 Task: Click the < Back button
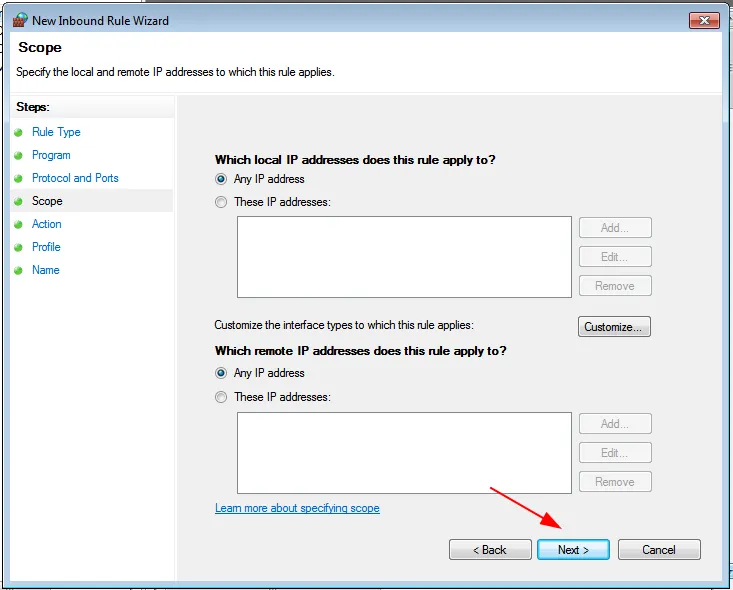pyautogui.click(x=490, y=549)
